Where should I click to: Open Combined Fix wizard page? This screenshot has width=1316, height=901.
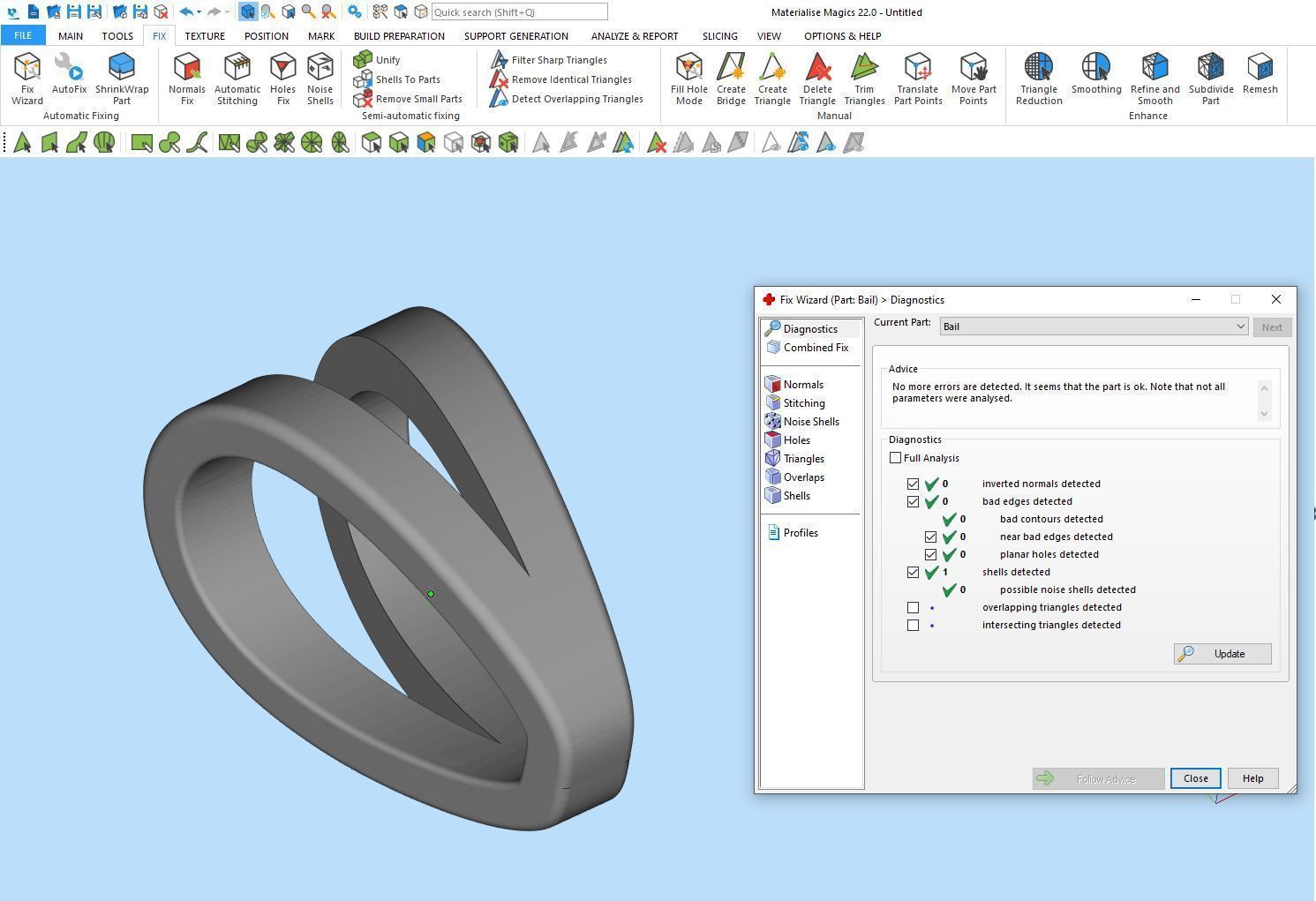pos(808,348)
